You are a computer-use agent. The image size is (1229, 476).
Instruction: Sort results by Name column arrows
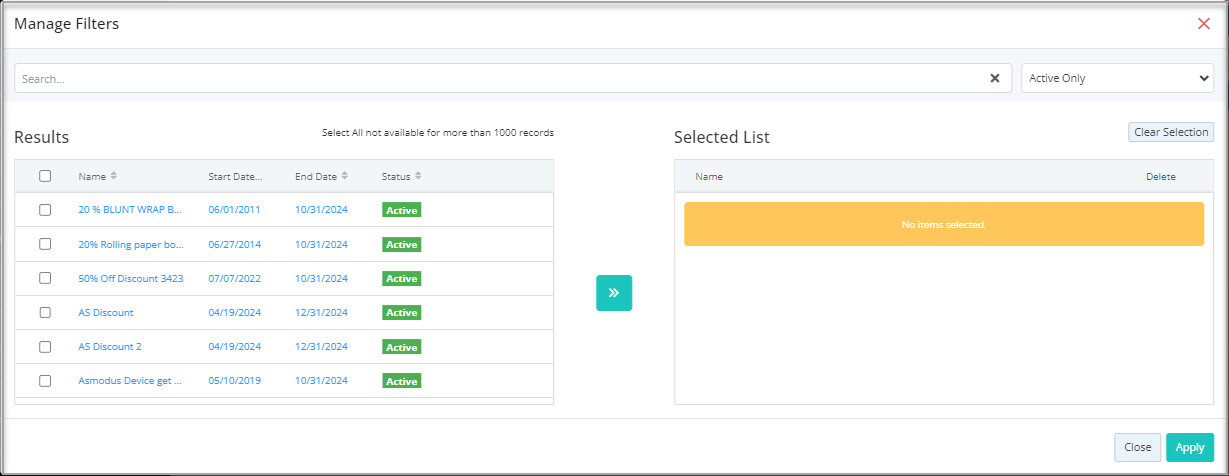(x=114, y=176)
